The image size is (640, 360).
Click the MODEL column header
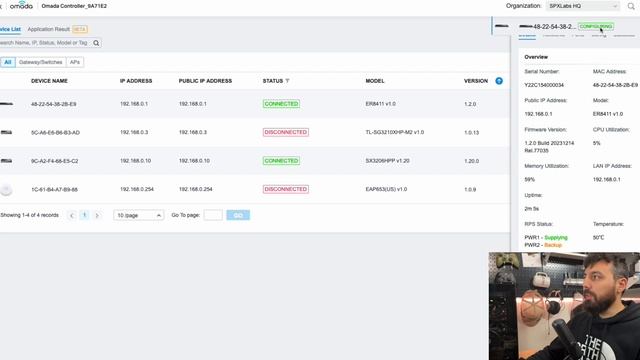(x=375, y=81)
